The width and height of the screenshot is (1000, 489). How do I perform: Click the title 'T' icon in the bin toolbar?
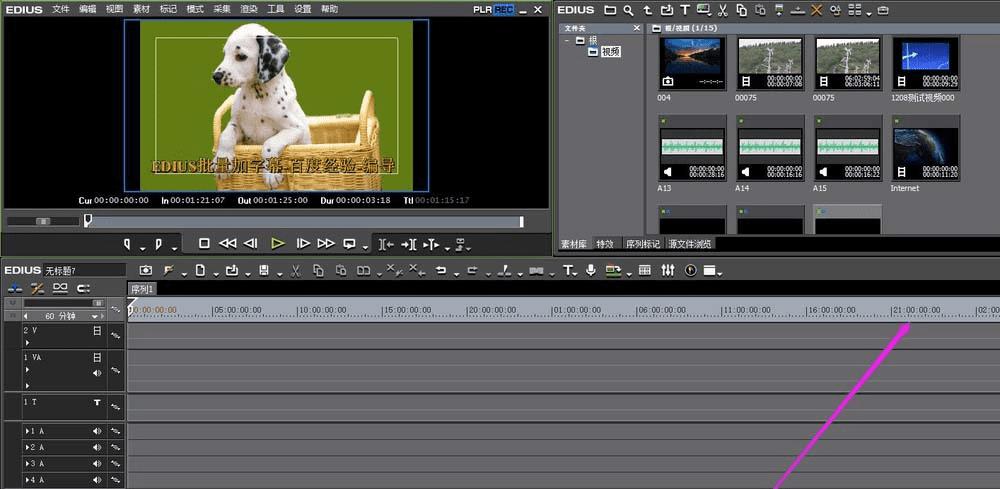point(685,10)
